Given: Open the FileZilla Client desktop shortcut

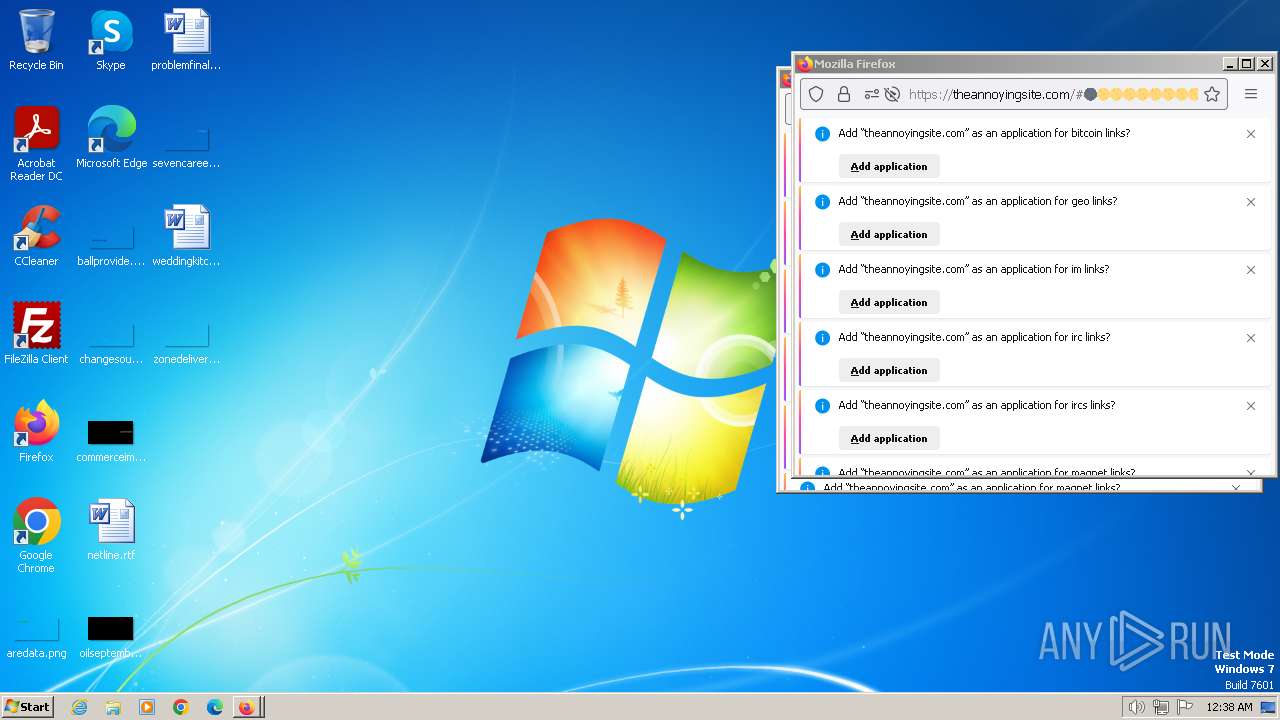Looking at the screenshot, I should (x=36, y=334).
